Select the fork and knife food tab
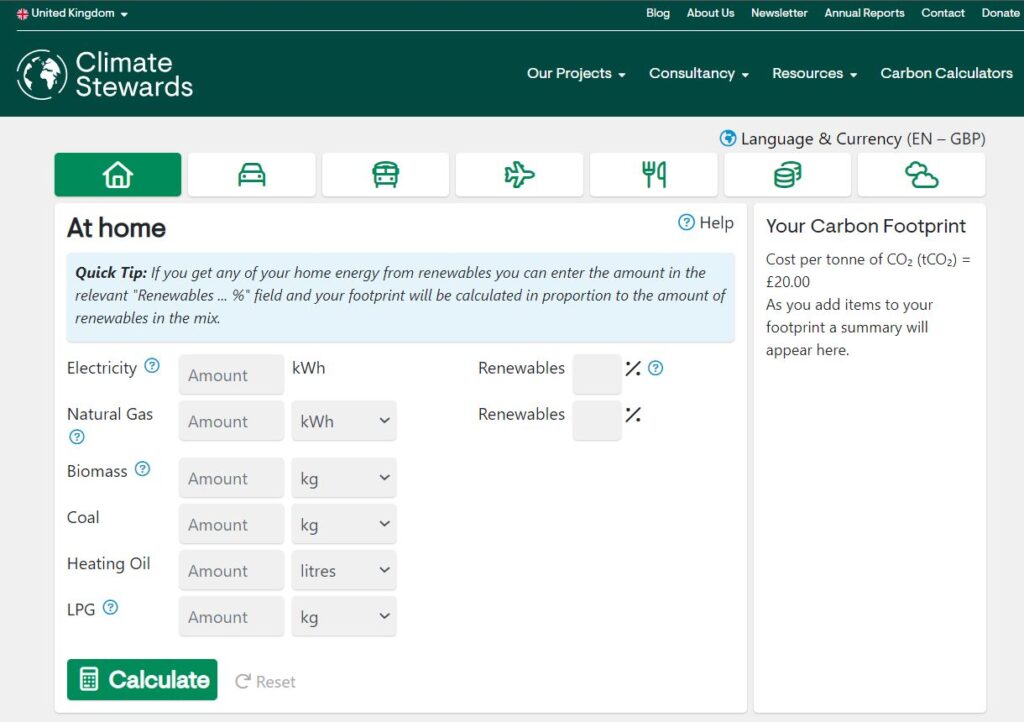Image resolution: width=1024 pixels, height=722 pixels. coord(653,174)
